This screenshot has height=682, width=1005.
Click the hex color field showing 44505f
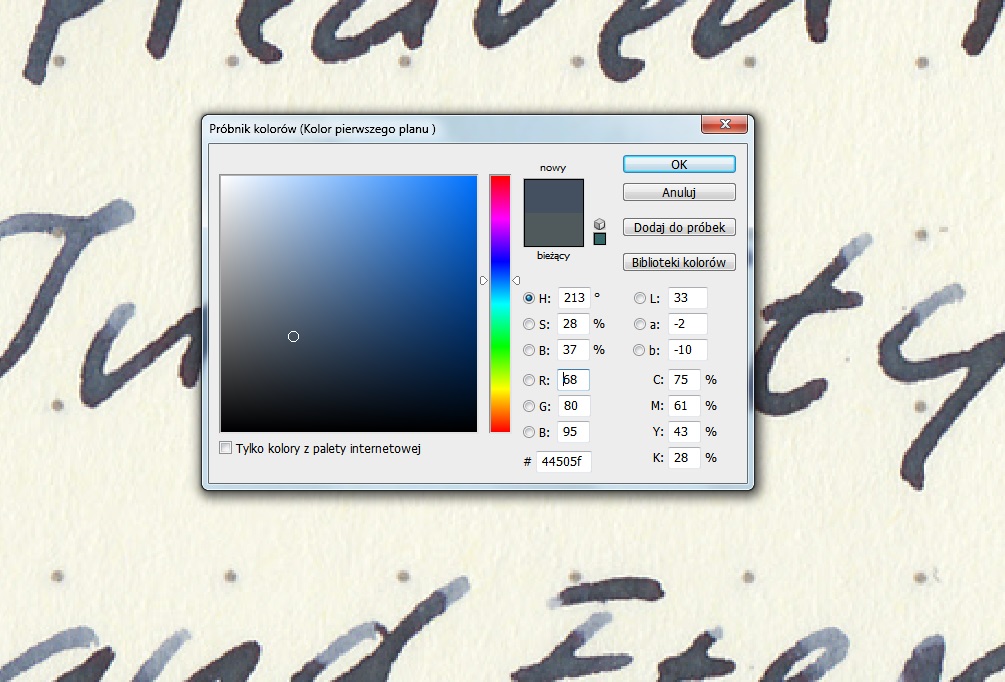(x=563, y=462)
